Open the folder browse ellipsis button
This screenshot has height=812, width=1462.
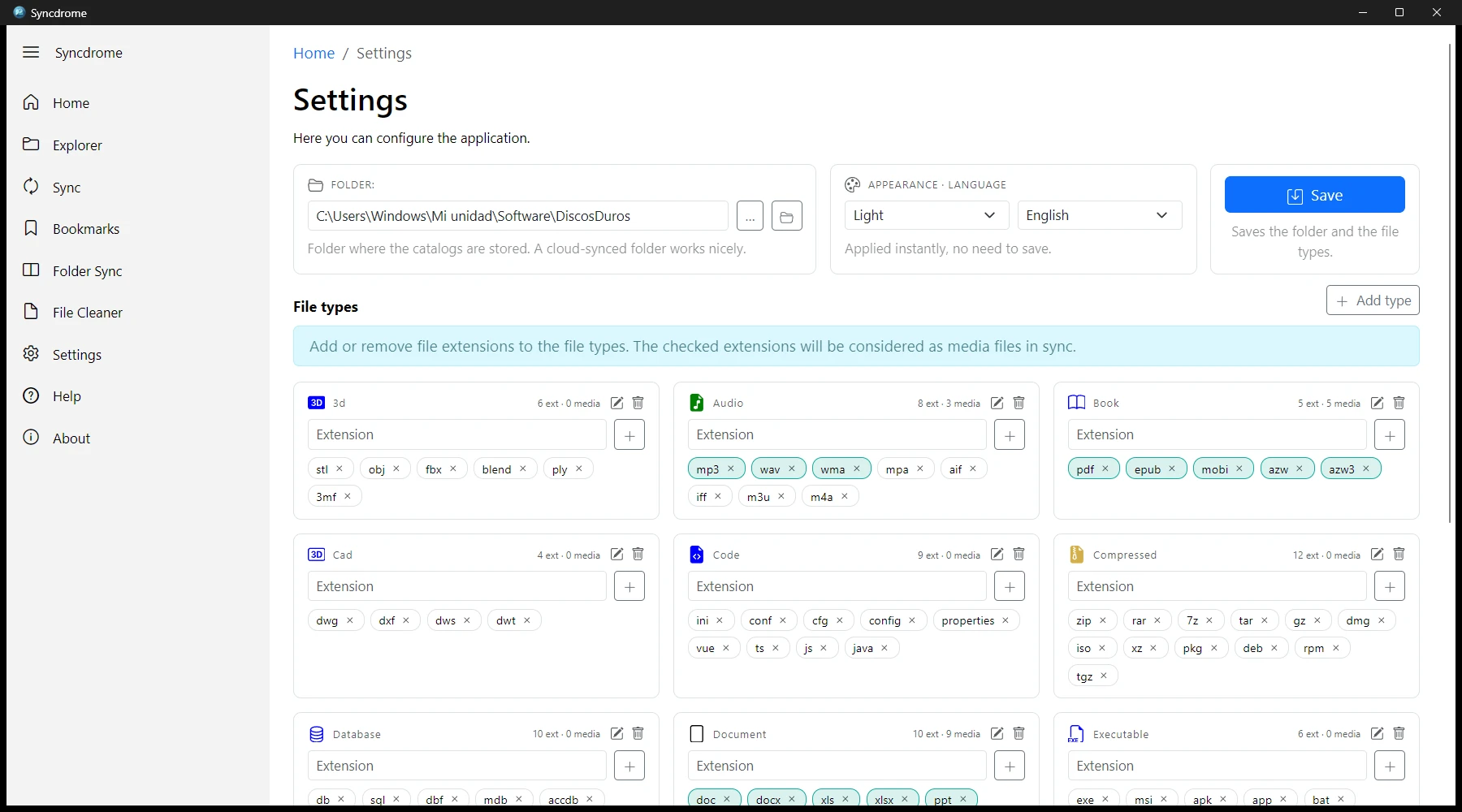[x=750, y=216]
